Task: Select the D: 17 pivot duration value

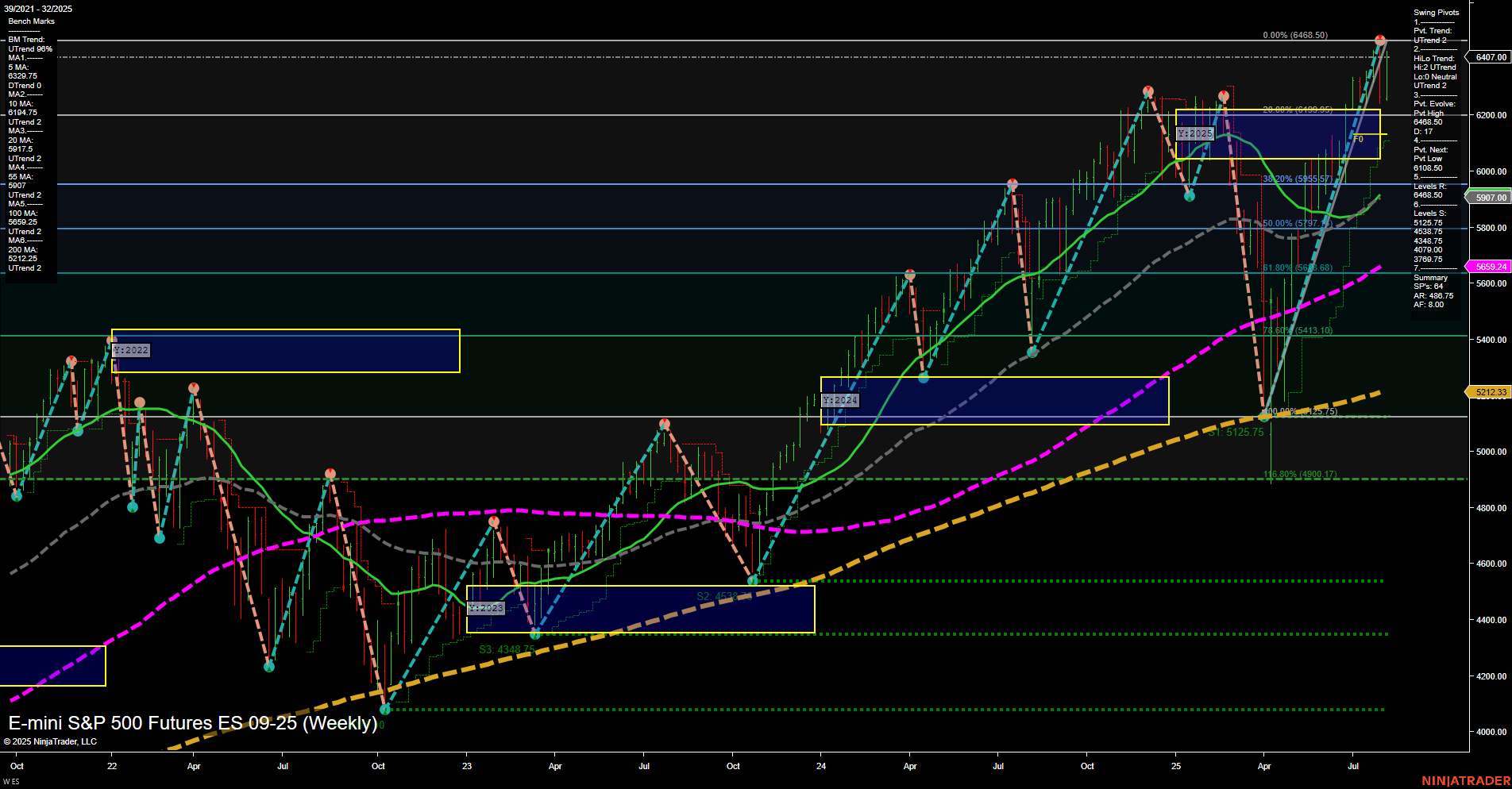Action: pos(1423,132)
